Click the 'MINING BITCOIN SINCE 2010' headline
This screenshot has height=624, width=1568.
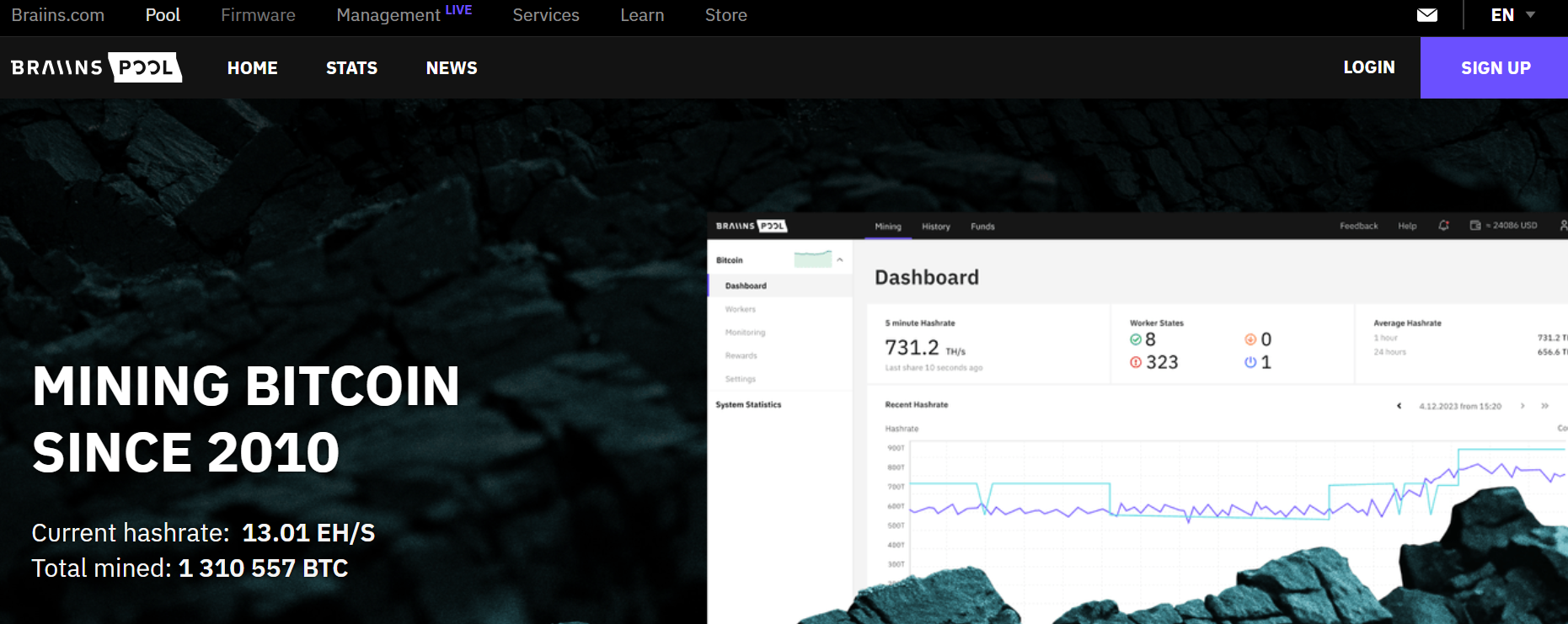coord(246,419)
